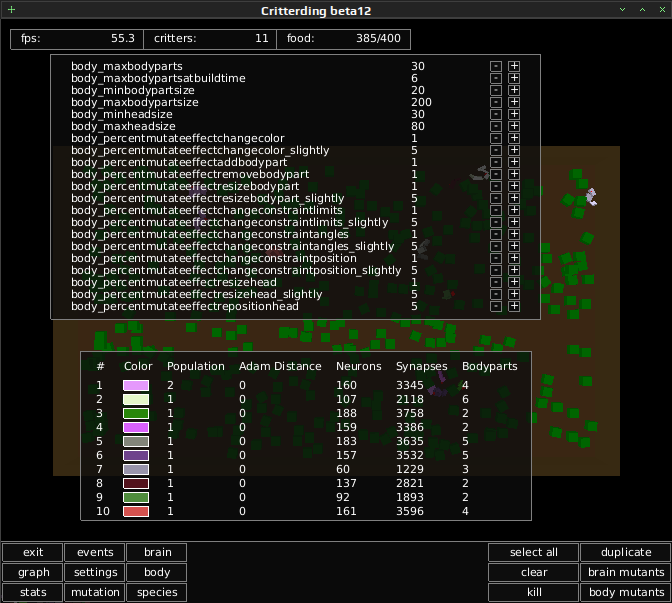
Task: Plus for body_percentmutateeffectchangeconstraintposition_slightly
Action: pyautogui.click(x=514, y=270)
